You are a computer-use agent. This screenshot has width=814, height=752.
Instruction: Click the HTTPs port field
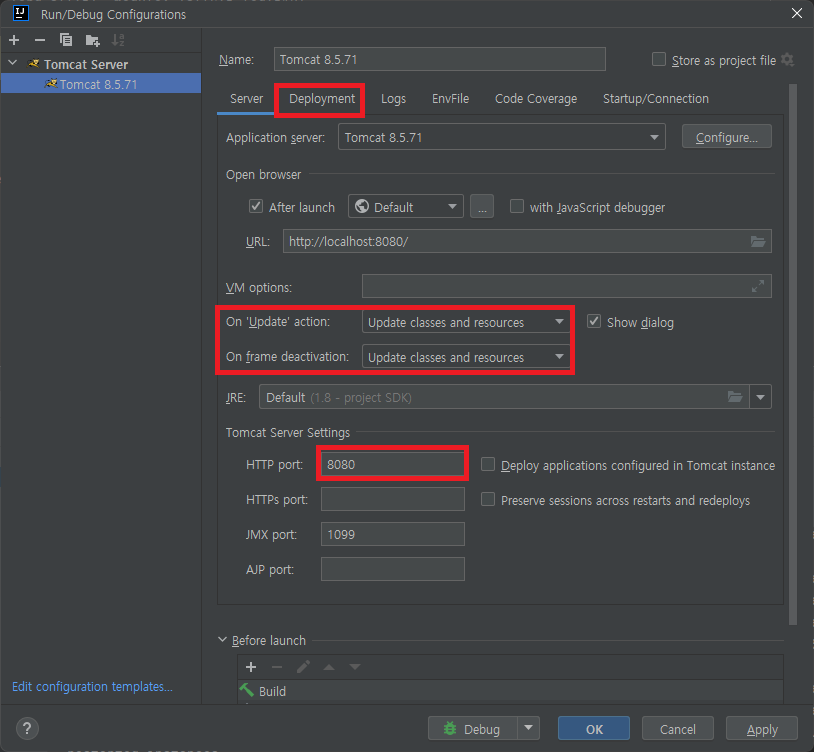coord(392,499)
